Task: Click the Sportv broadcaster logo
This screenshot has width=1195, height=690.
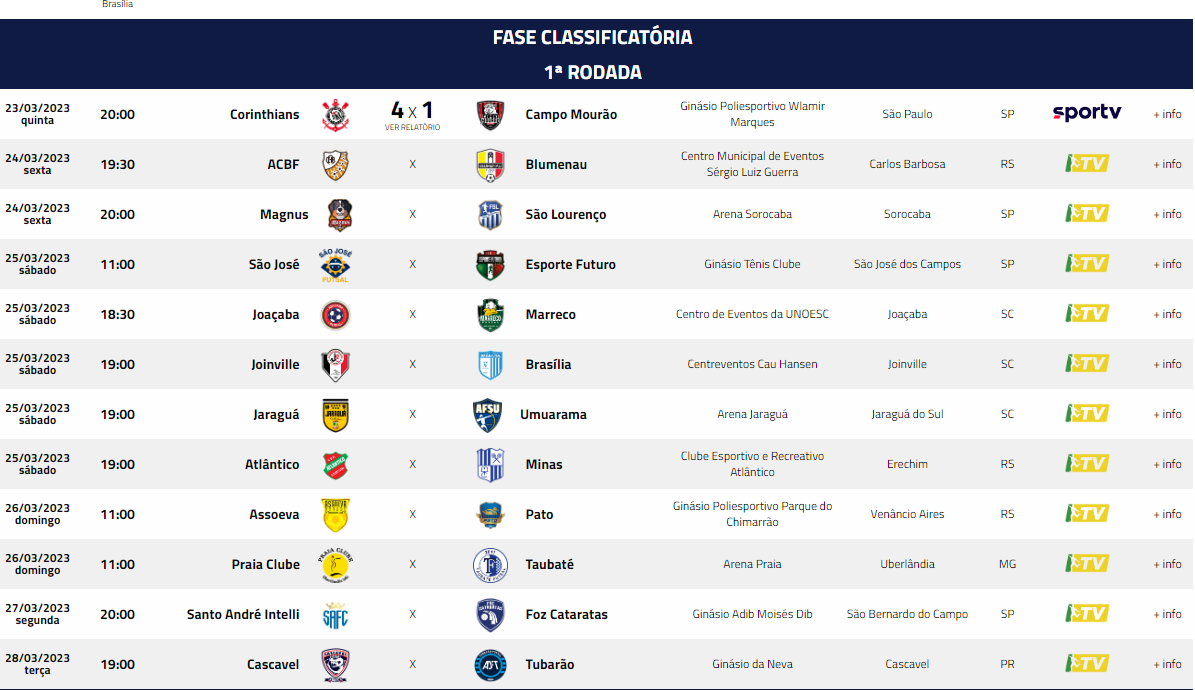Action: [1087, 113]
